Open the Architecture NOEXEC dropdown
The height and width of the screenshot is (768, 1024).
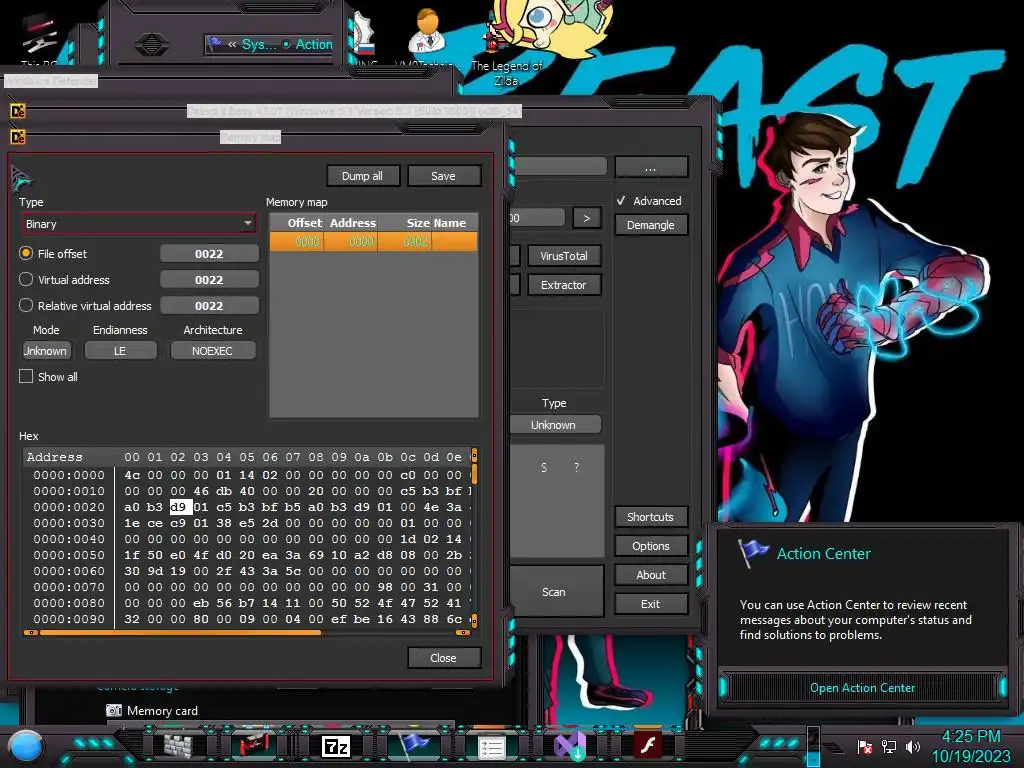212,351
